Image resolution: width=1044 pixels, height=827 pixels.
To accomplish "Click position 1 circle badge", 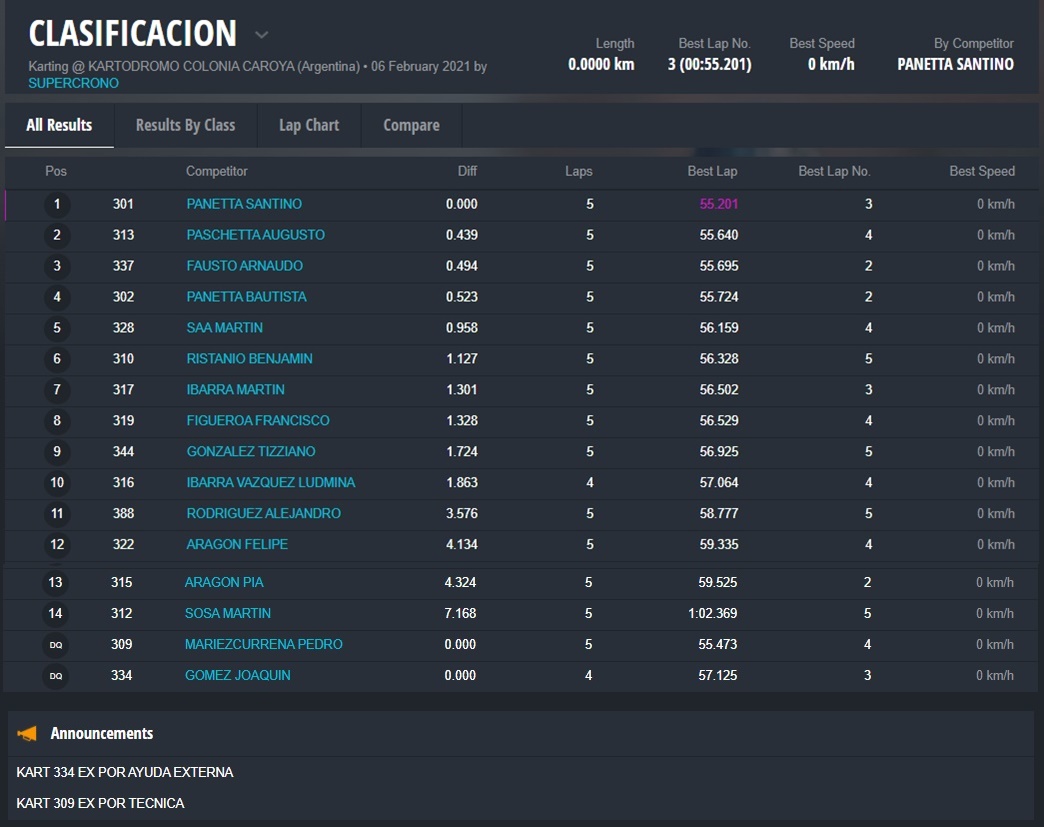I will click(x=57, y=204).
